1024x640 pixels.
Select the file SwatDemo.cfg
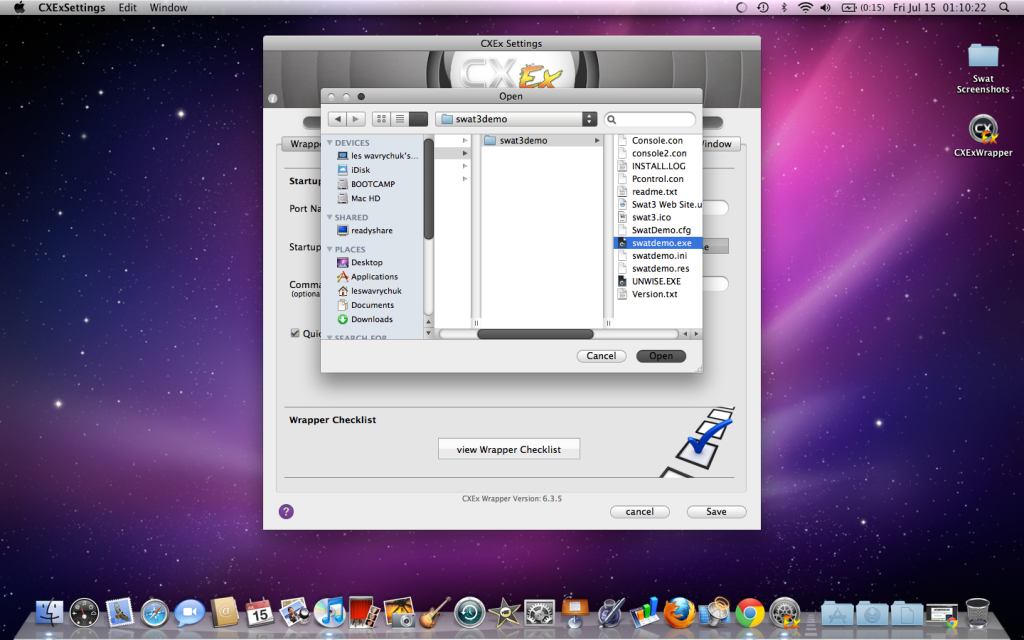[658, 230]
